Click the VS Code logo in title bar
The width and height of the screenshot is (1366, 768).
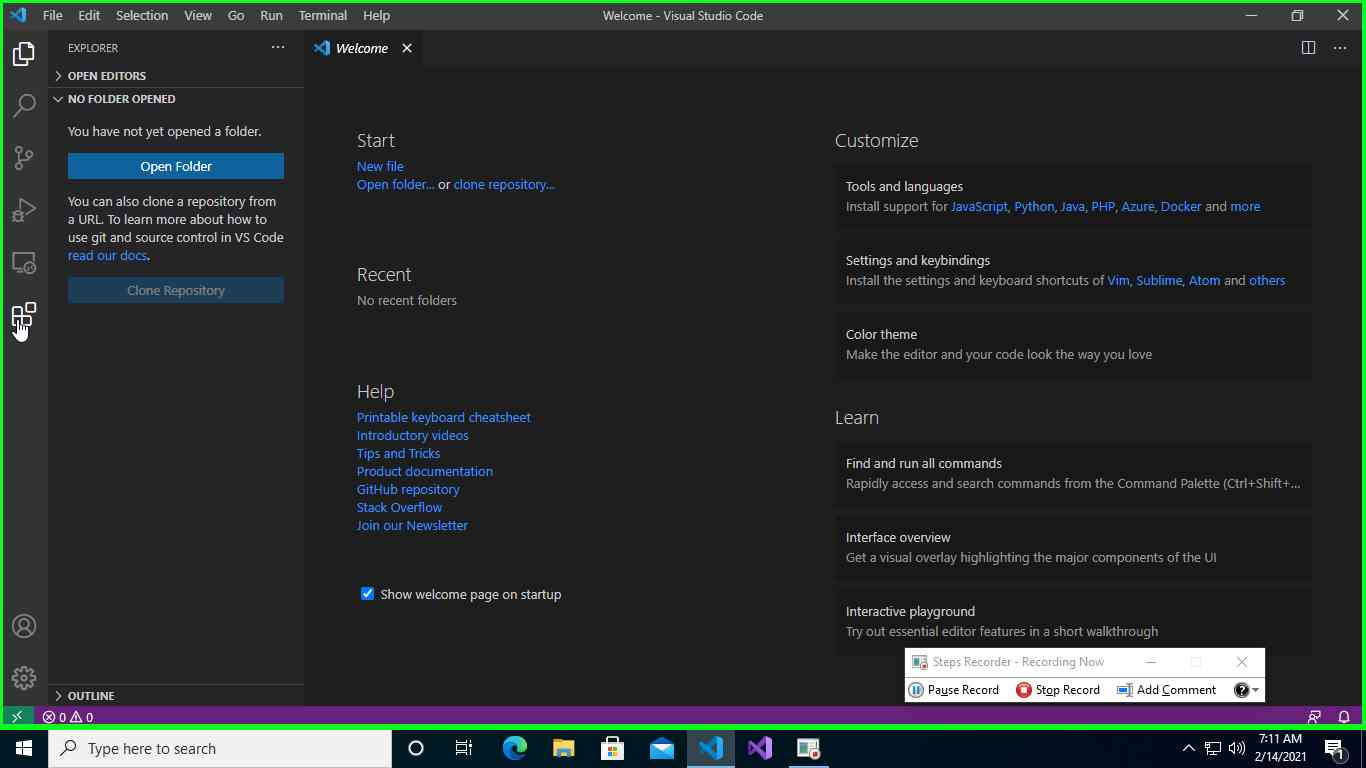pyautogui.click(x=18, y=15)
